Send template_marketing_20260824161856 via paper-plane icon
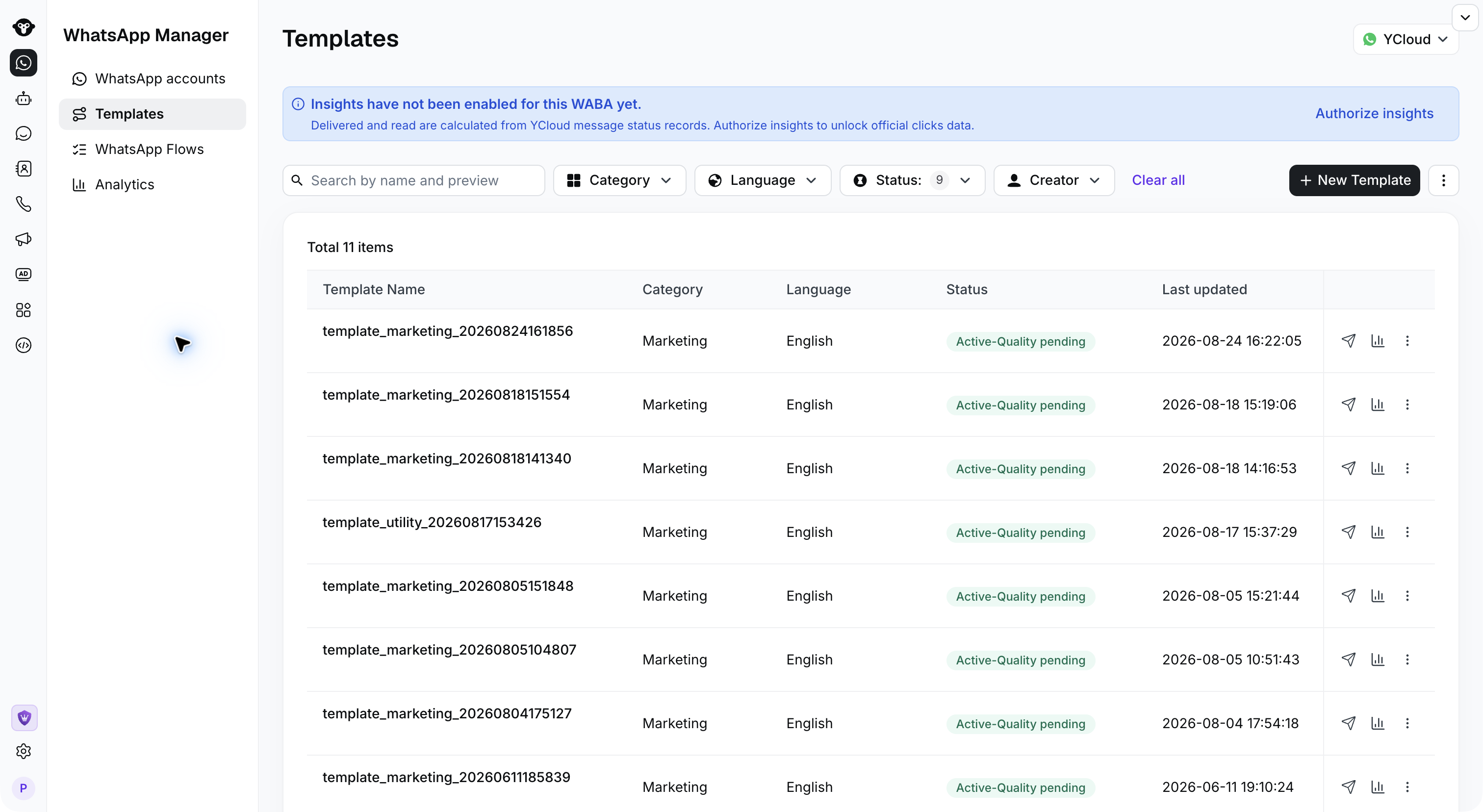The image size is (1483, 812). tap(1348, 341)
